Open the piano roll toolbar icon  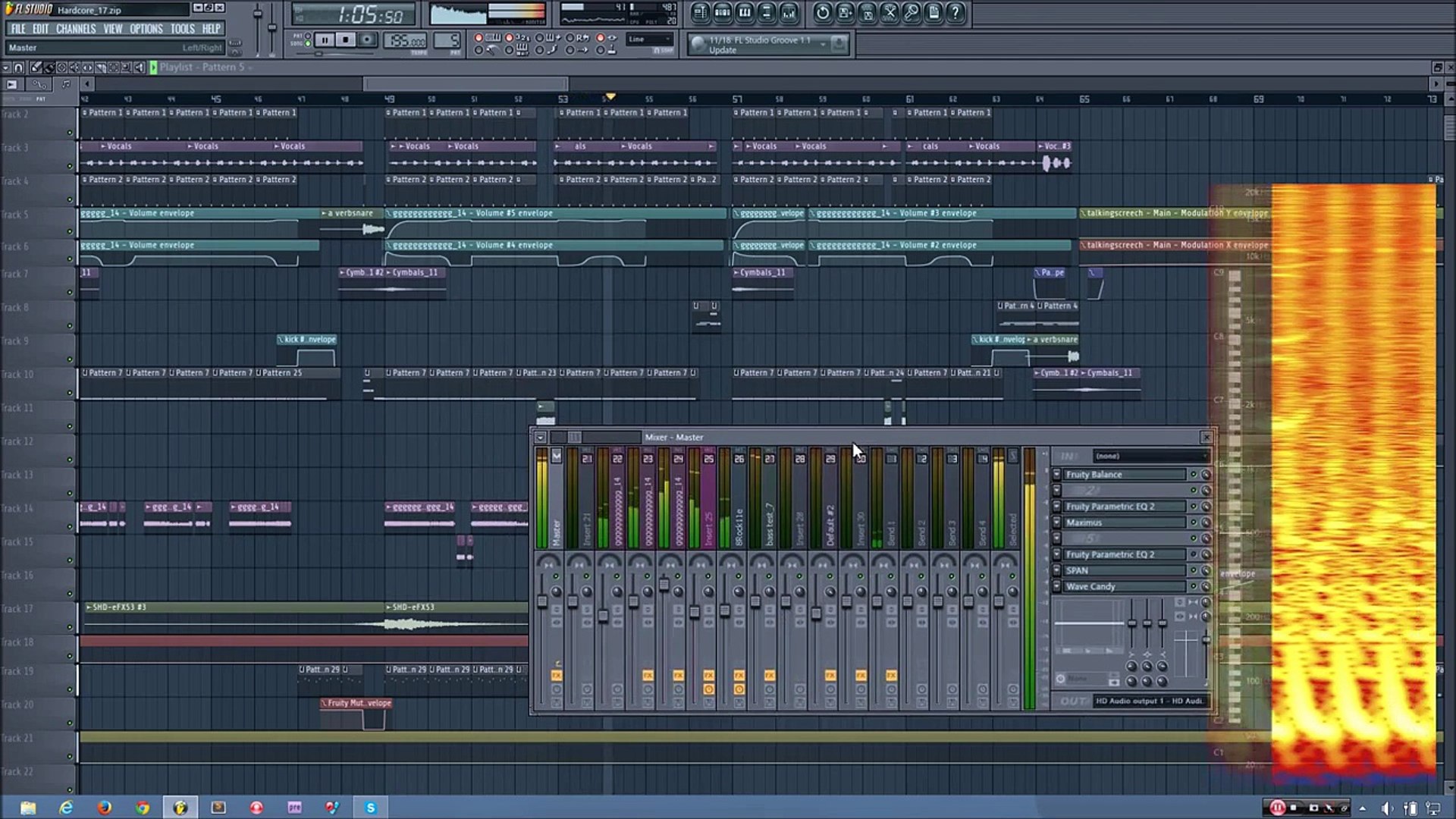pos(745,13)
